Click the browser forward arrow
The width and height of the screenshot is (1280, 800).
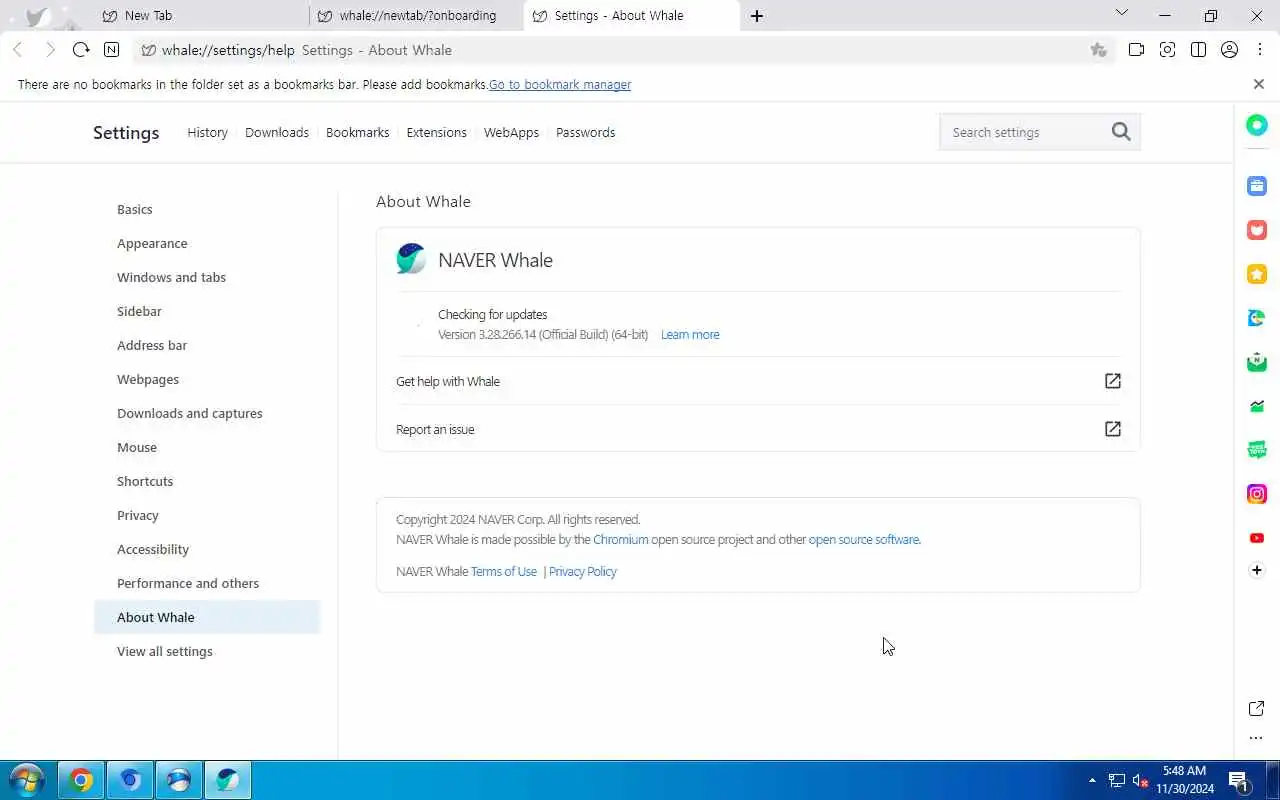click(50, 50)
